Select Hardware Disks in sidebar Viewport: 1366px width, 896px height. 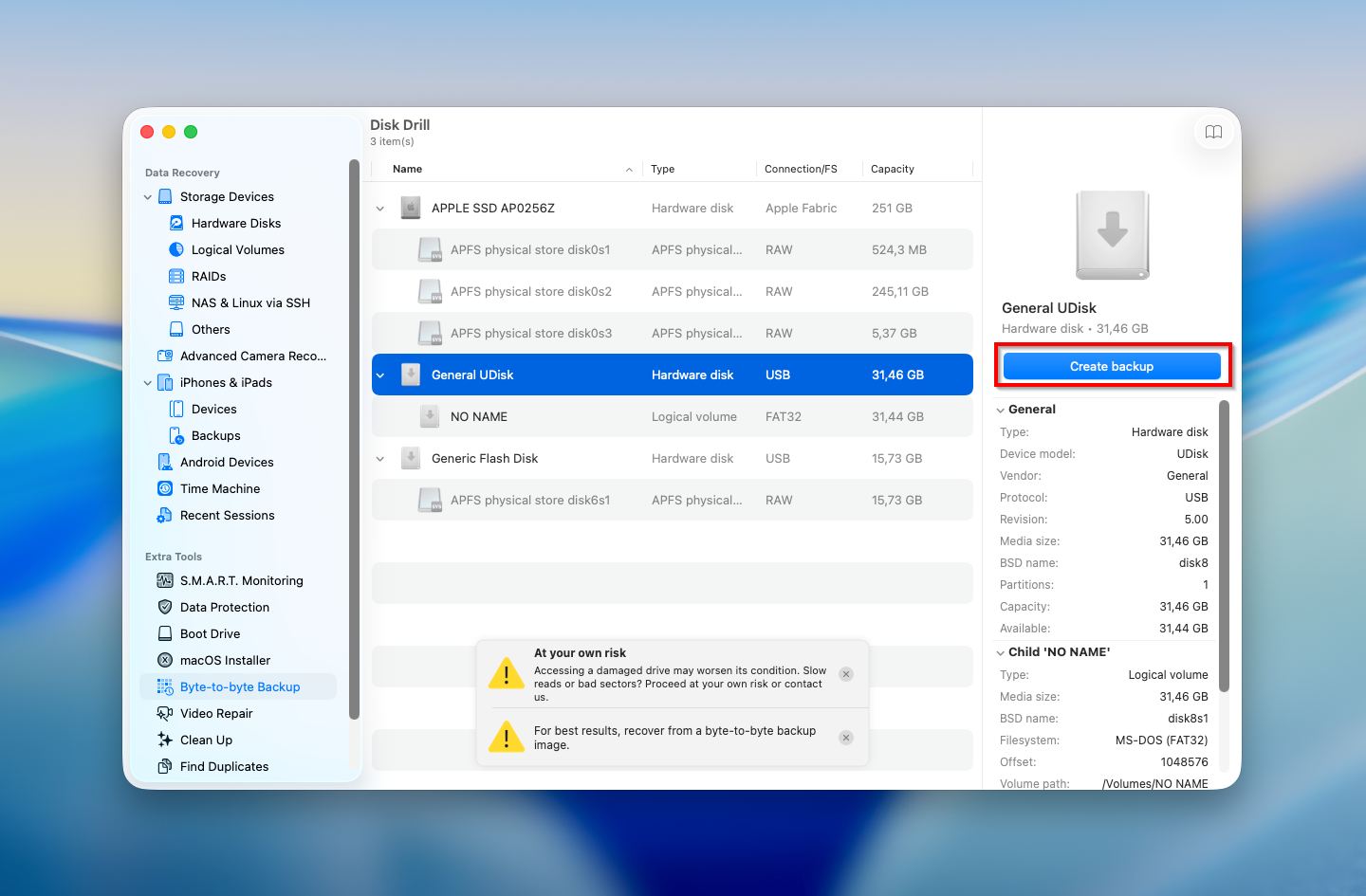(x=236, y=223)
